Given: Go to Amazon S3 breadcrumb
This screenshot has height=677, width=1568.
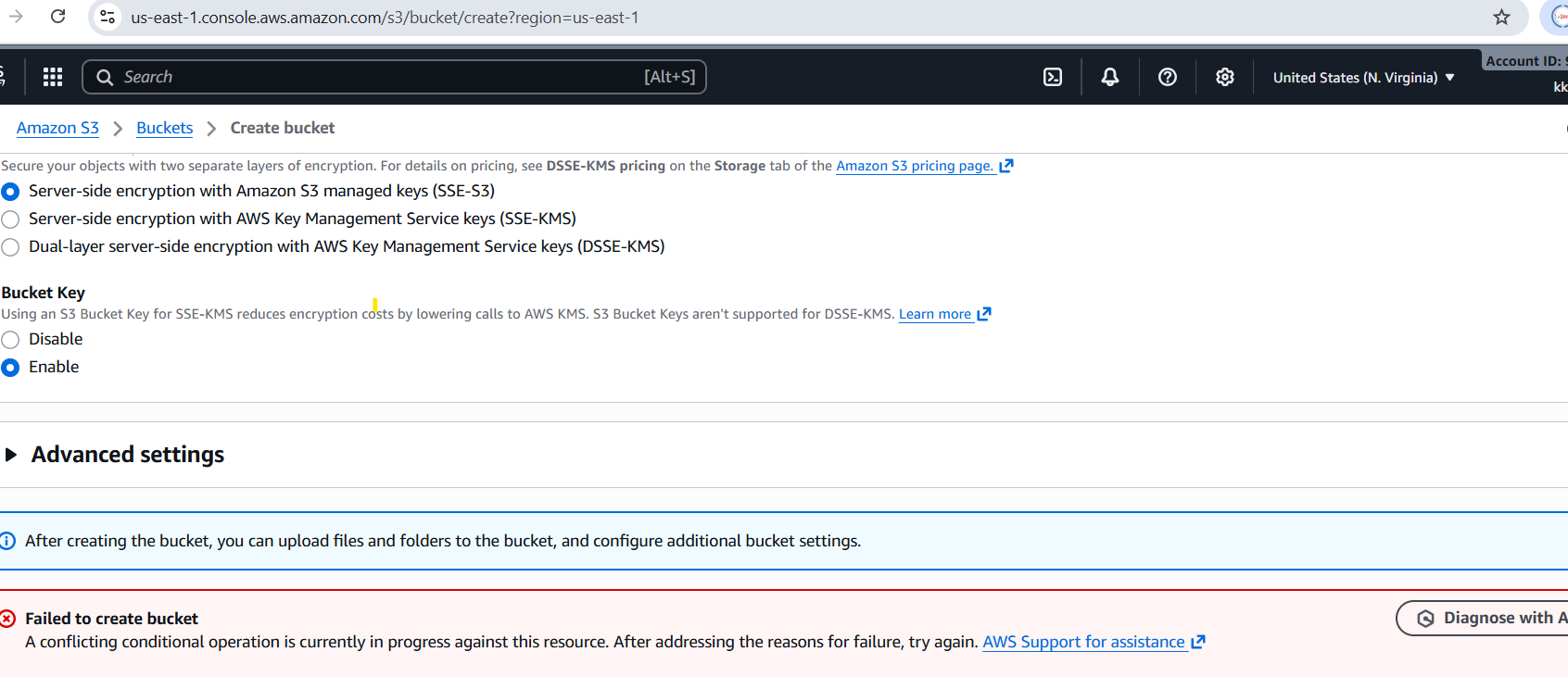Looking at the screenshot, I should click(x=57, y=128).
